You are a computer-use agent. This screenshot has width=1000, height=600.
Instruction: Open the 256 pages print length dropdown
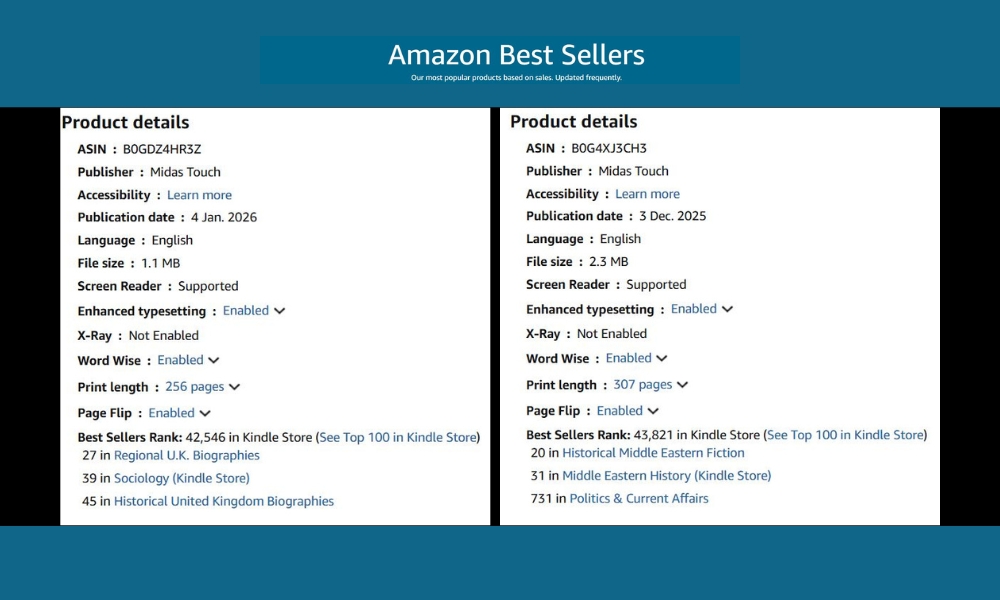click(x=234, y=387)
